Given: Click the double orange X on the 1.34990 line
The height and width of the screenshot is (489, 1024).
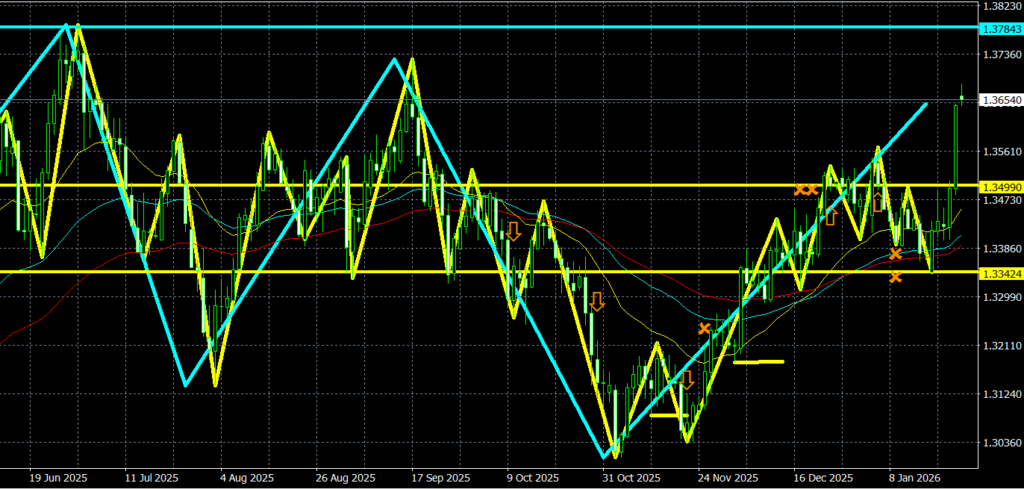Looking at the screenshot, I should (x=806, y=188).
